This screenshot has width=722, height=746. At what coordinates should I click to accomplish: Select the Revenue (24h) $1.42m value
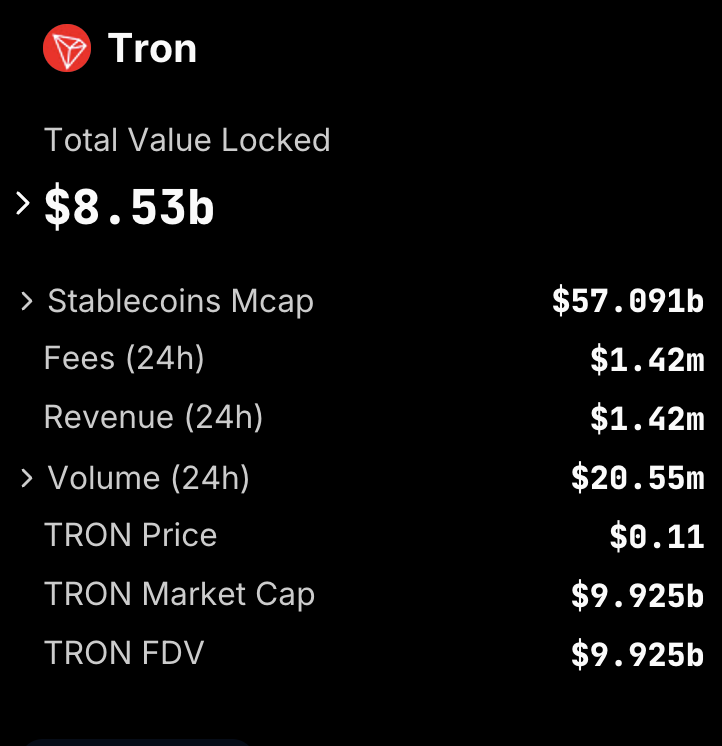pyautogui.click(x=647, y=419)
